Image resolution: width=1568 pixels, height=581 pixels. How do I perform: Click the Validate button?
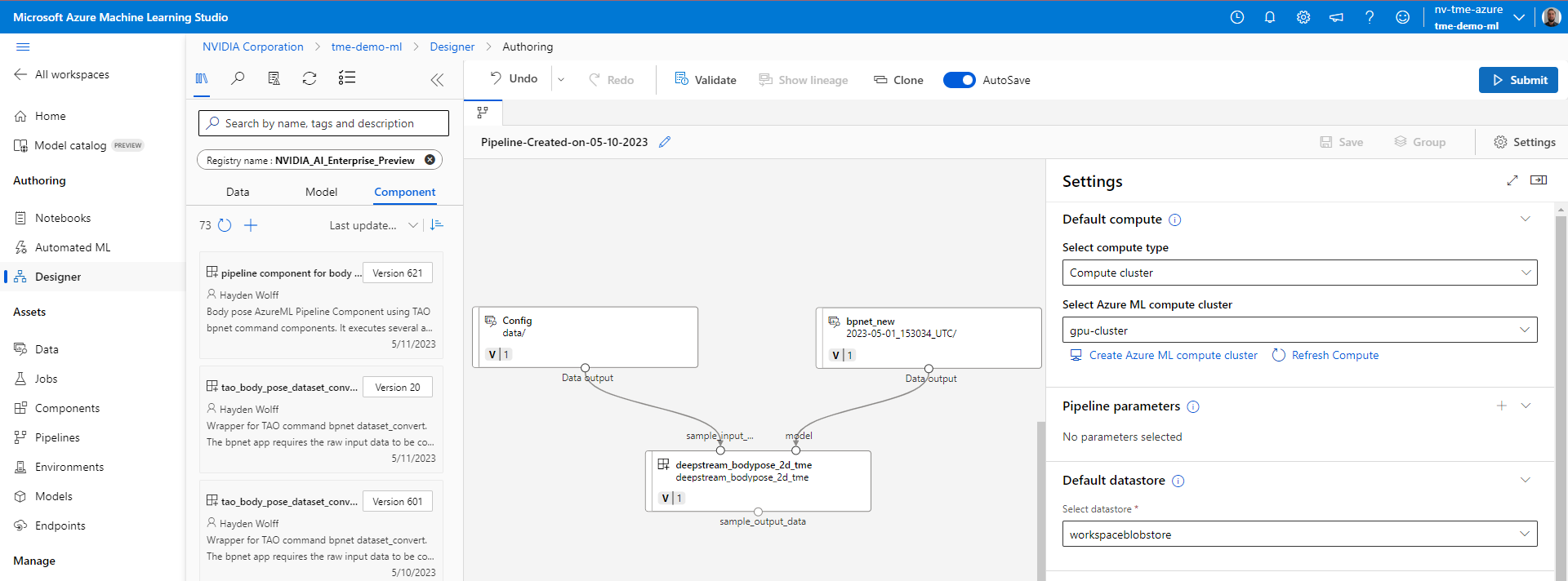pos(706,80)
